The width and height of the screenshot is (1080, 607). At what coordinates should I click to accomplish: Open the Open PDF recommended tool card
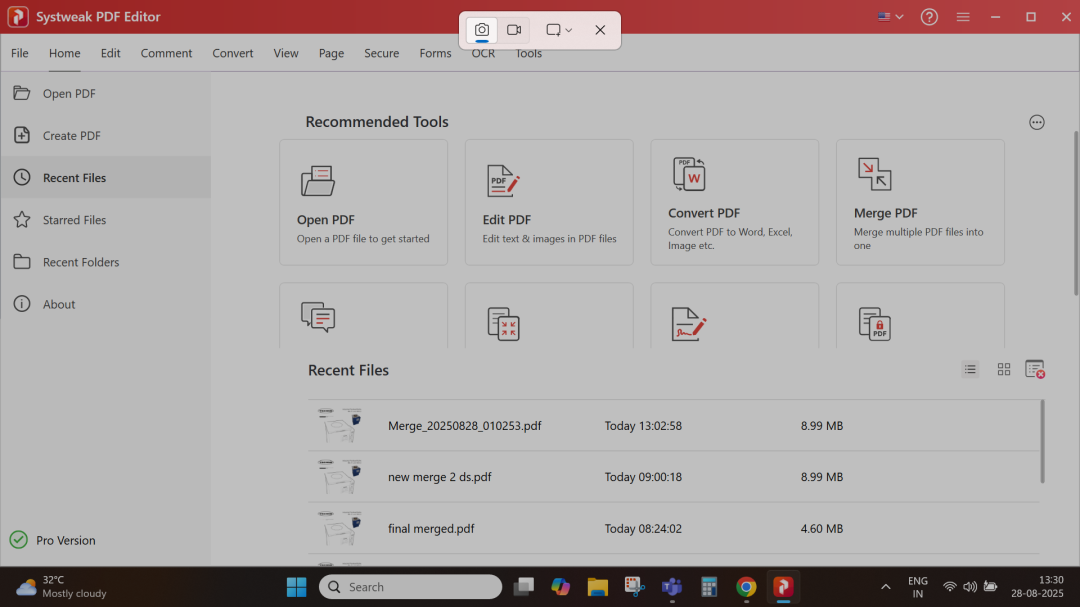[x=363, y=203]
